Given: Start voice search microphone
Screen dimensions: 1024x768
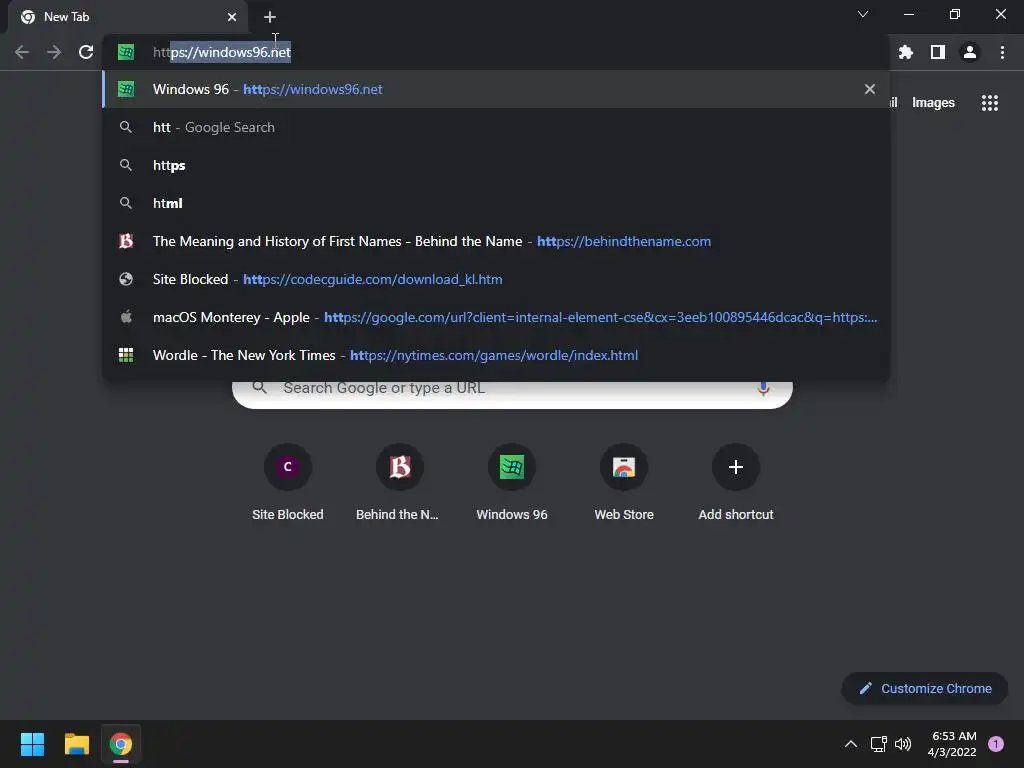Looking at the screenshot, I should (763, 389).
